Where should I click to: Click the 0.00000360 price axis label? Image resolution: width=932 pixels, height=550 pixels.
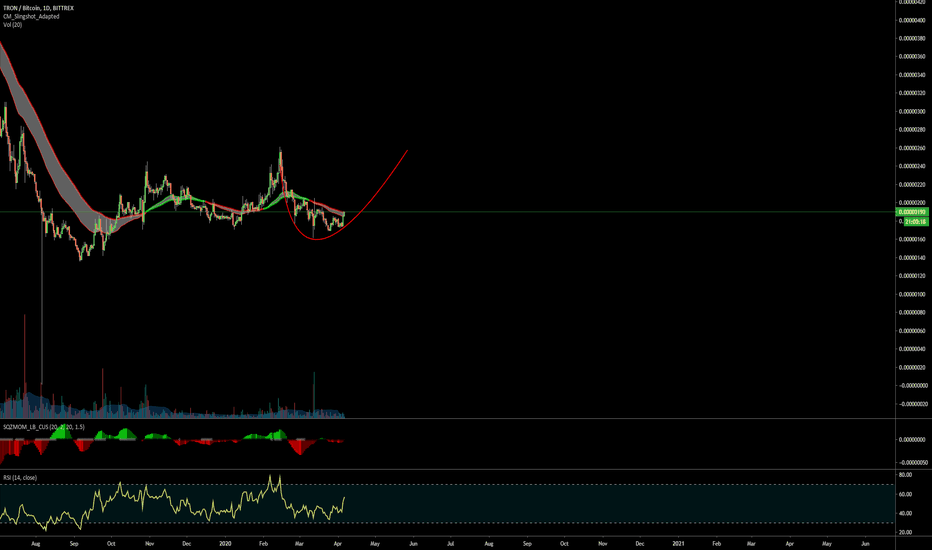912,57
